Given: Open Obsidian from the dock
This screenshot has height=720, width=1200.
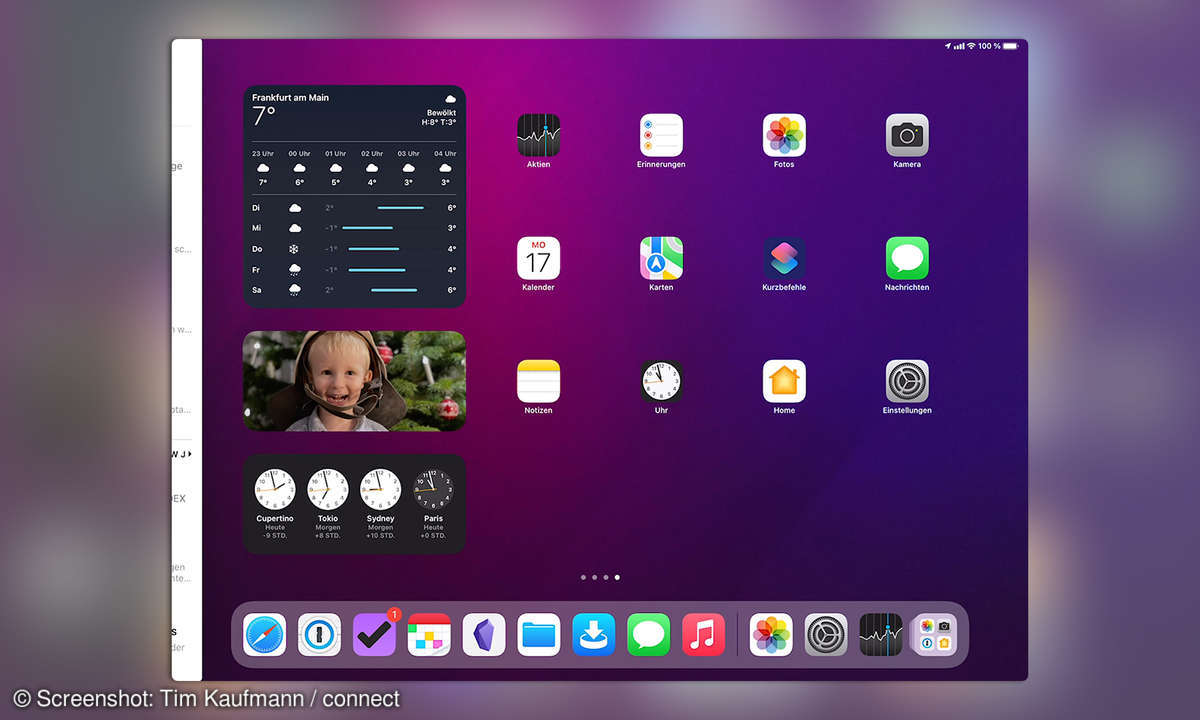Looking at the screenshot, I should coord(484,635).
